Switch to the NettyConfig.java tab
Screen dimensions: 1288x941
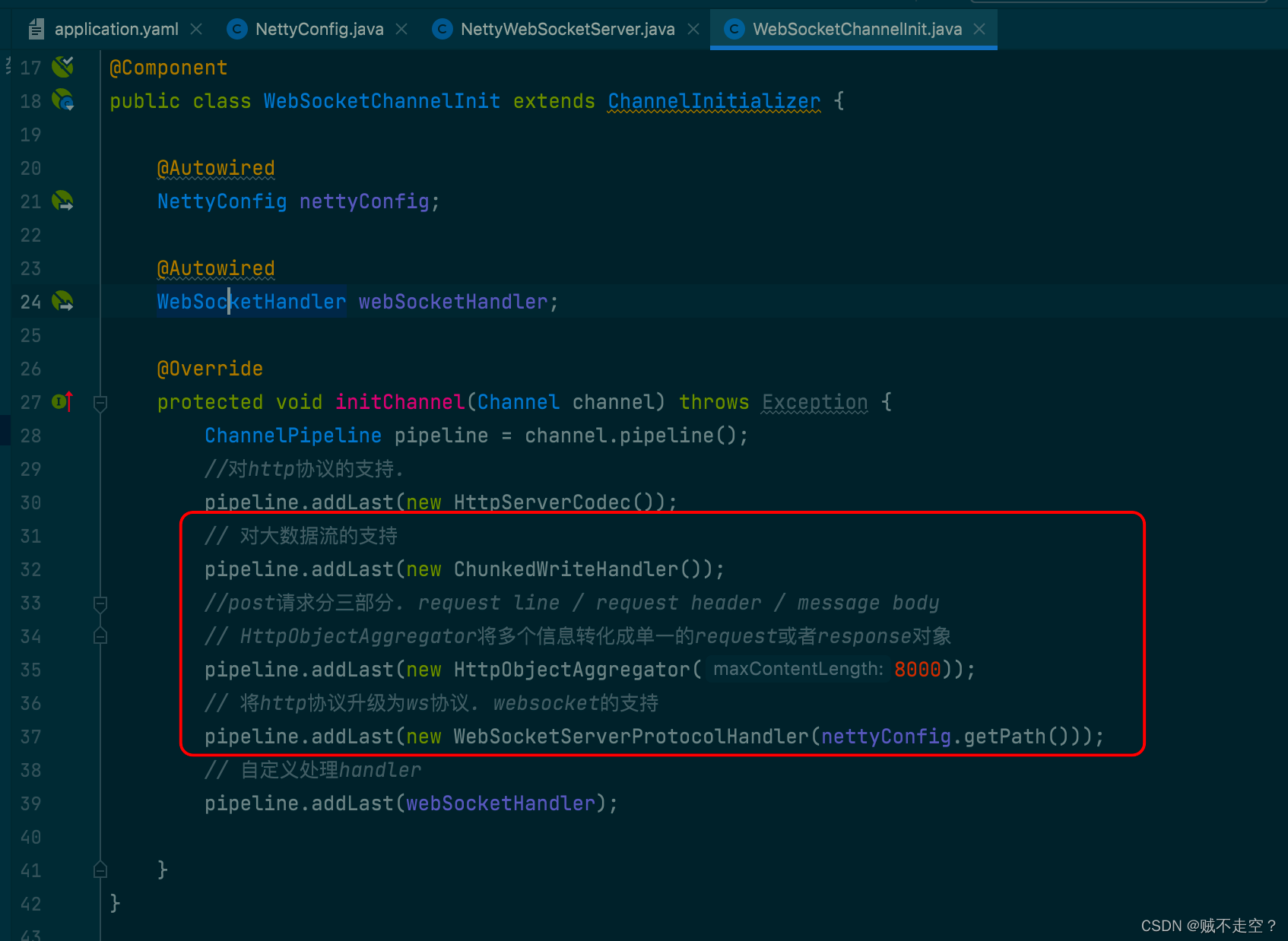(x=319, y=29)
